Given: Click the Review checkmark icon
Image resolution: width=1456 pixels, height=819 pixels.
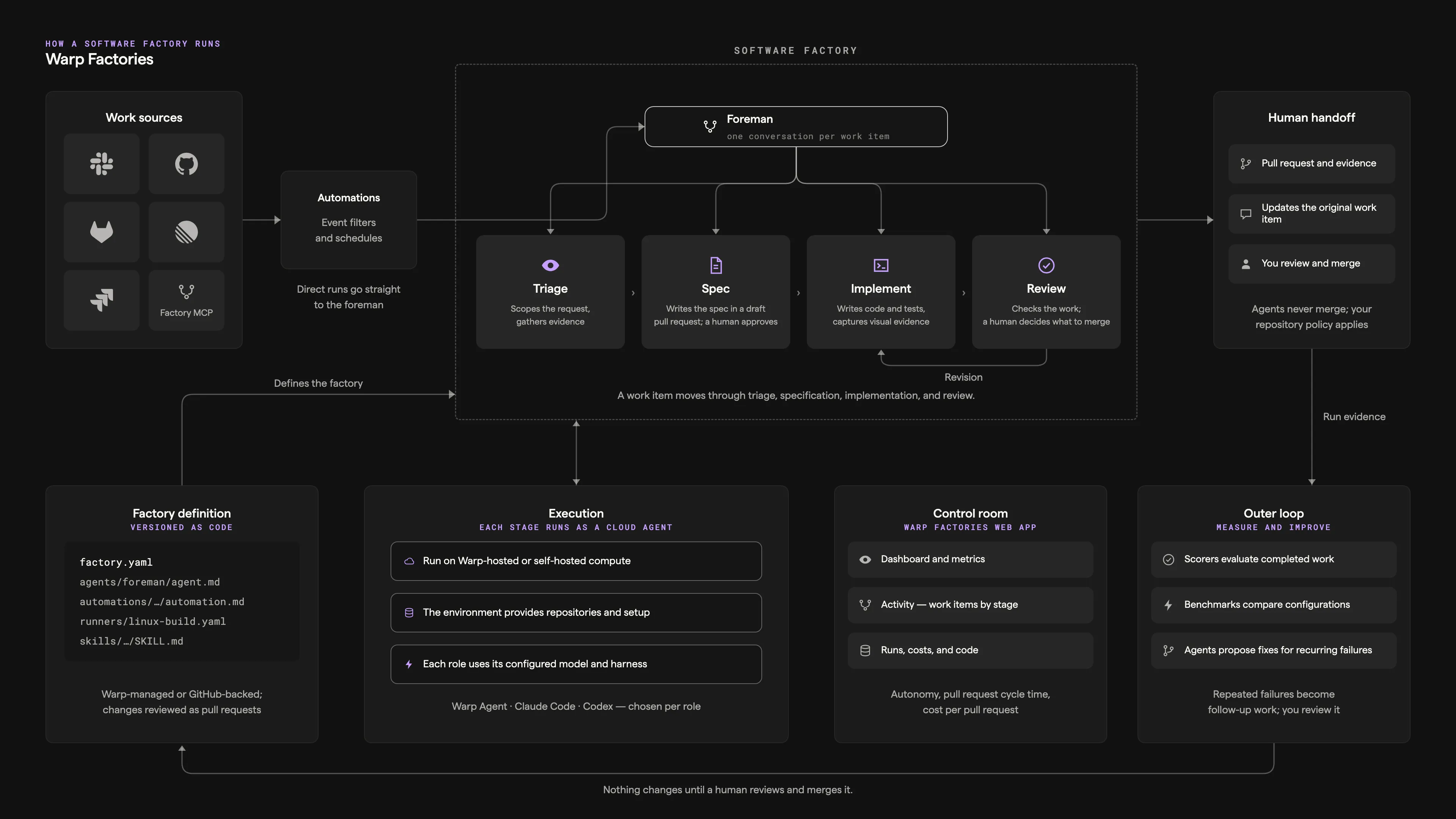Looking at the screenshot, I should pyautogui.click(x=1046, y=265).
